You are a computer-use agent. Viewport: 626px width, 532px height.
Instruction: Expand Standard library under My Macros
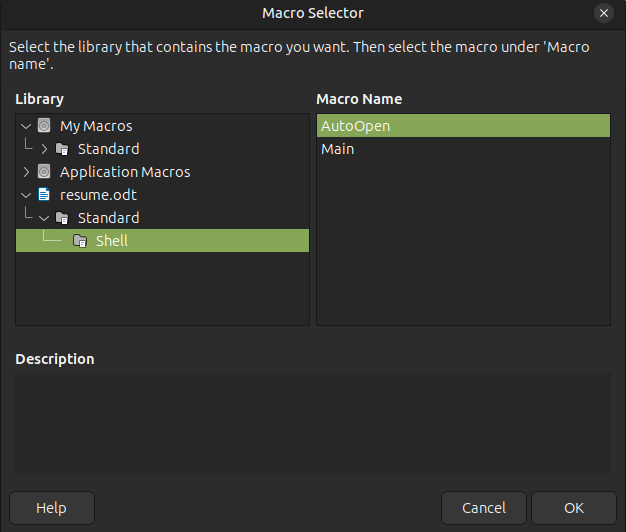(x=44, y=149)
